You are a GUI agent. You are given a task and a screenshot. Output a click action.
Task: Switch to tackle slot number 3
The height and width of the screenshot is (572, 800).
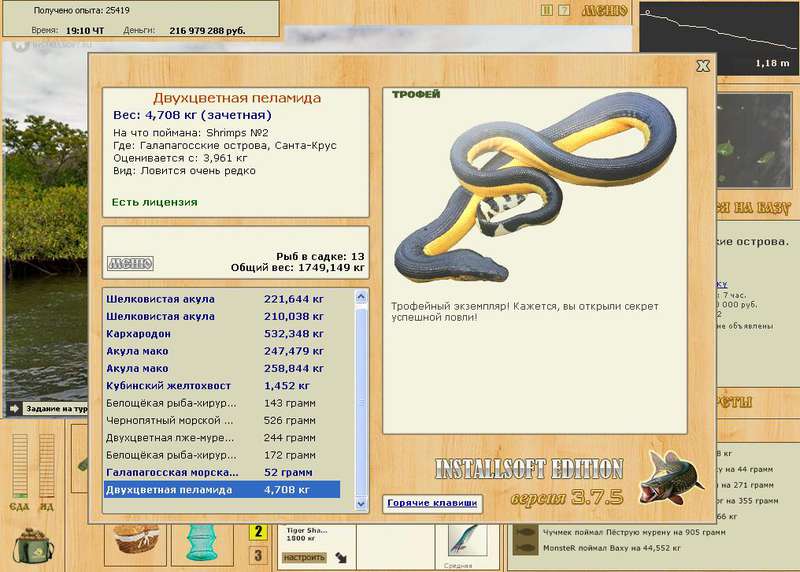point(258,555)
